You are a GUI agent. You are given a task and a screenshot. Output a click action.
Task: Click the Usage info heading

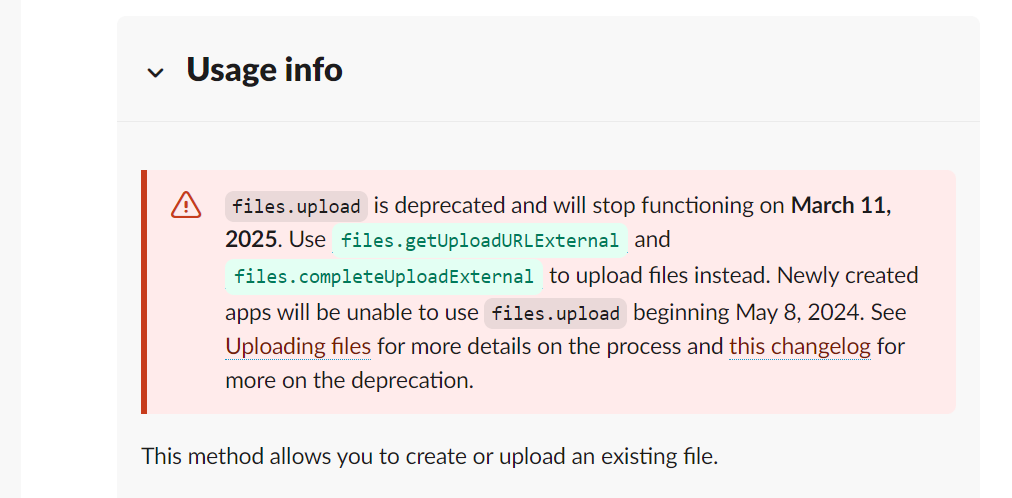265,69
